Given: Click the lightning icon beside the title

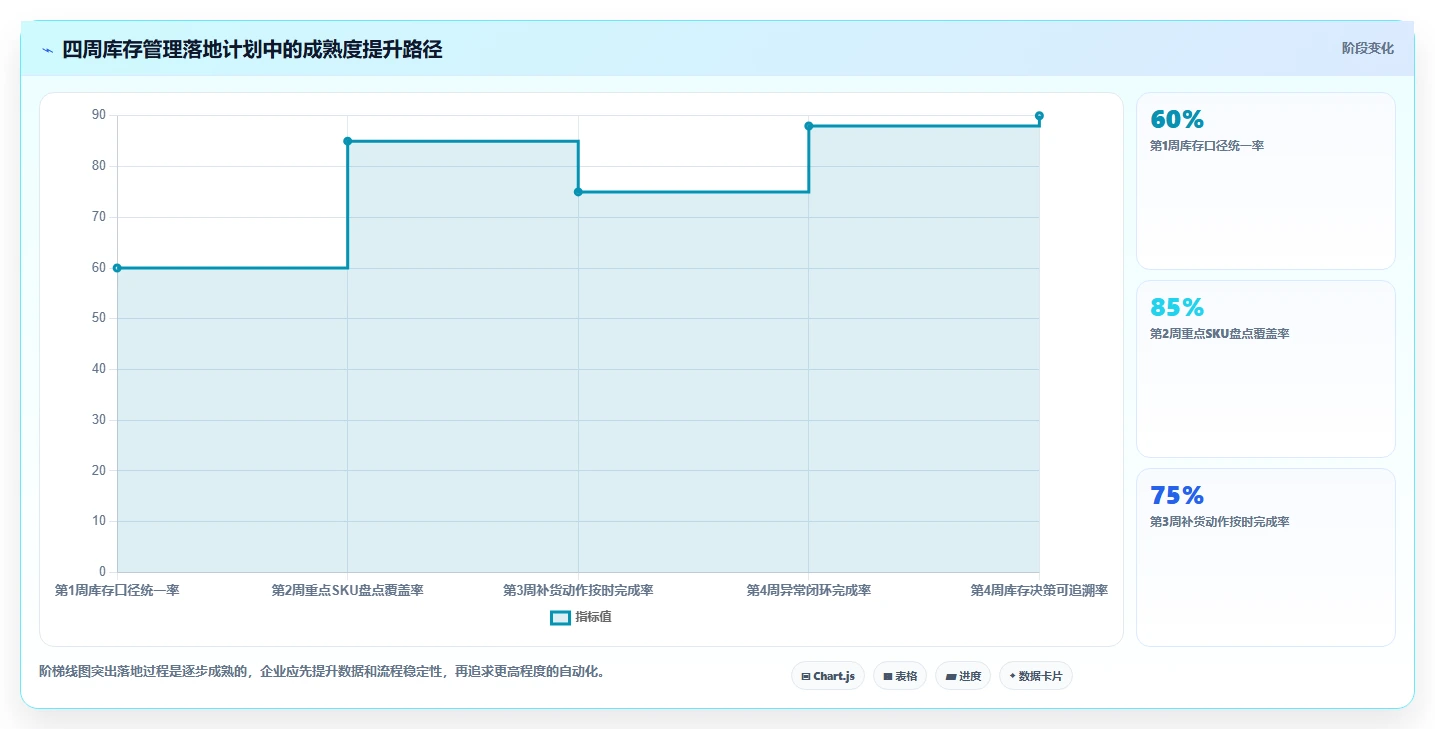Looking at the screenshot, I should 47,50.
